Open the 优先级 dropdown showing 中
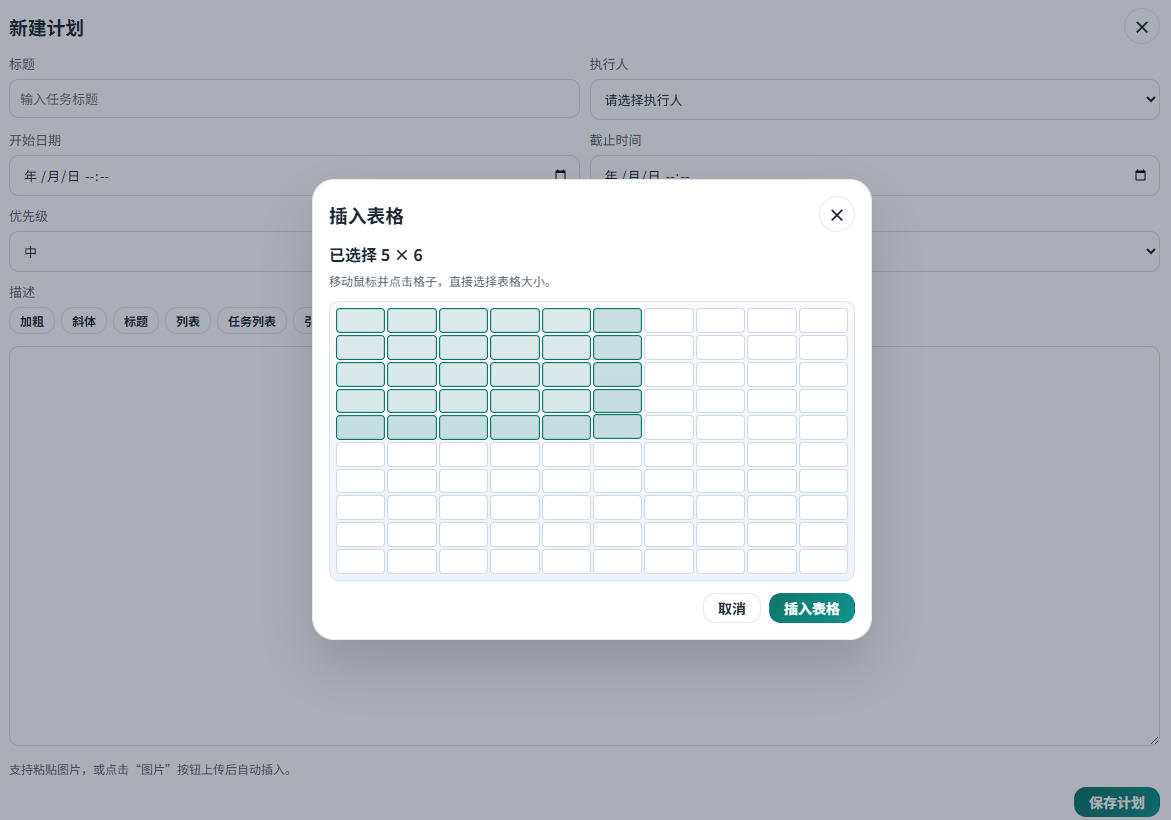This screenshot has width=1171, height=820. tap(160, 252)
